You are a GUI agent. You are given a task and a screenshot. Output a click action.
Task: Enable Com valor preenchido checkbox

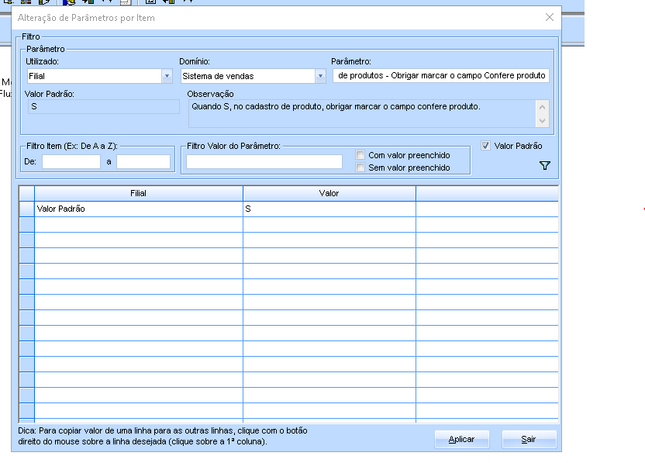point(361,155)
